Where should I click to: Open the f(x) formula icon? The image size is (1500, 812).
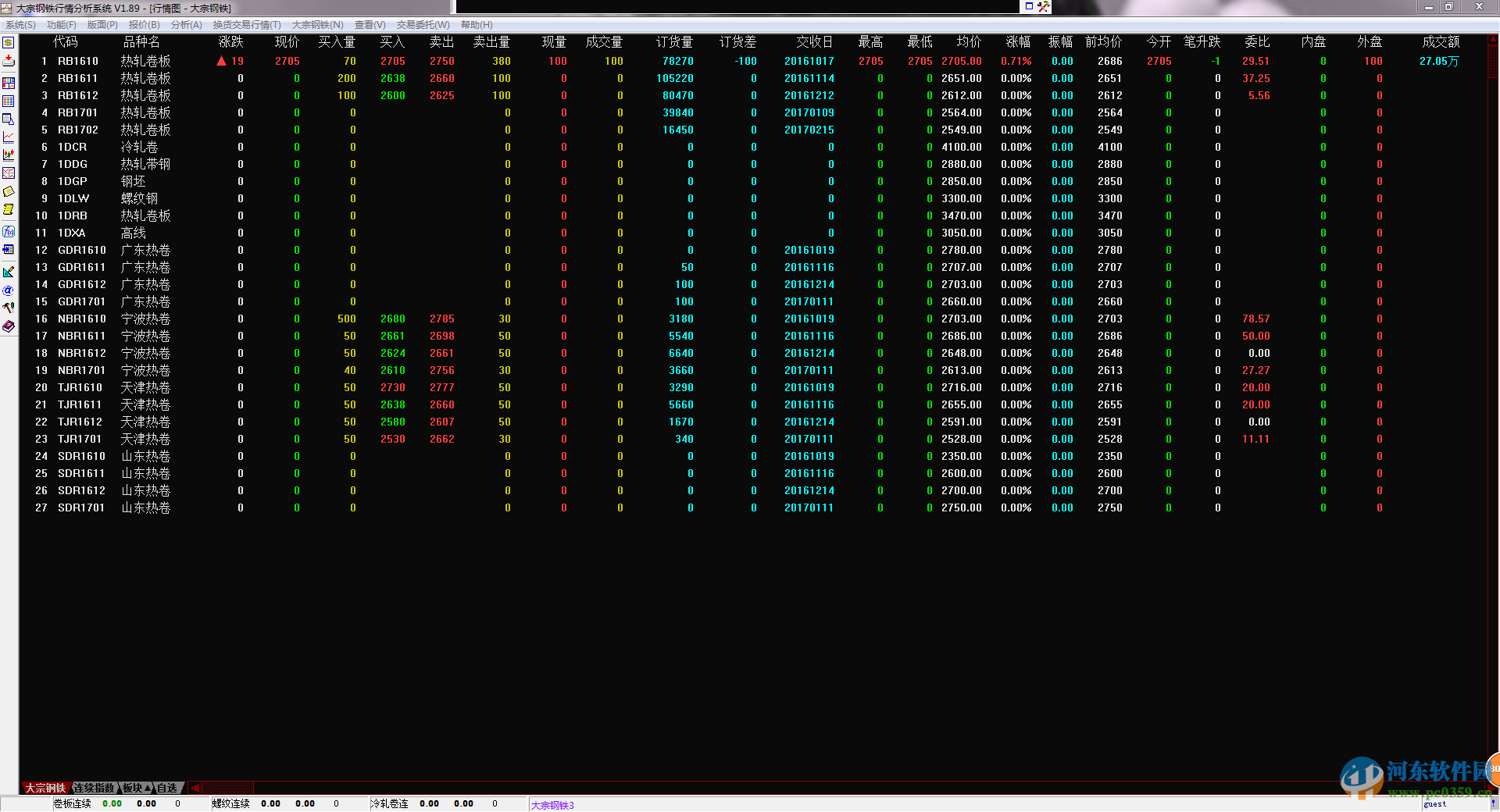9,232
